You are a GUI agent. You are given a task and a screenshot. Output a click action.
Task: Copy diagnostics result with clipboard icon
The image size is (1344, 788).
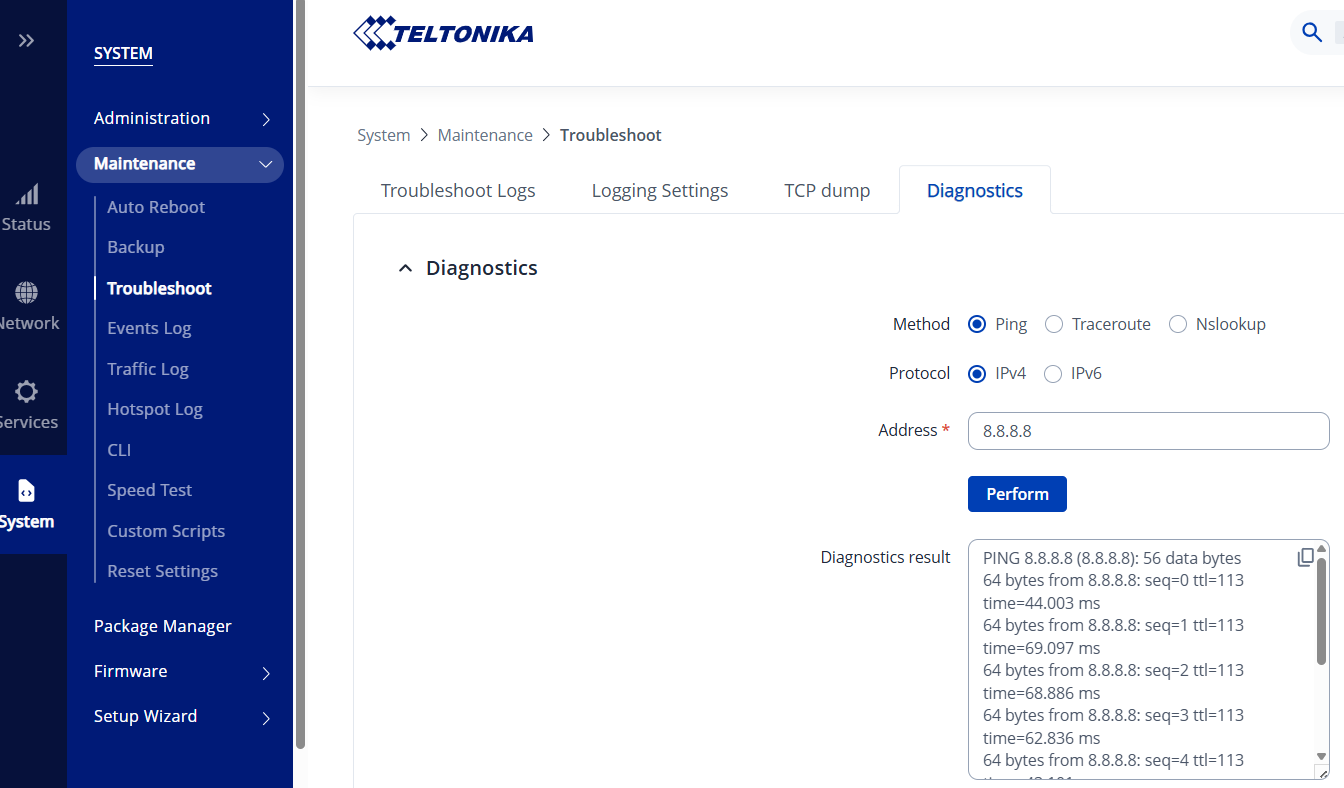pos(1305,558)
